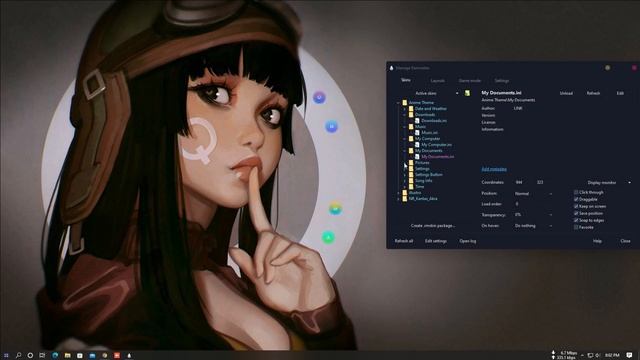Image resolution: width=640 pixels, height=360 pixels.
Task: Click the Song Info folder icon
Action: [411, 180]
